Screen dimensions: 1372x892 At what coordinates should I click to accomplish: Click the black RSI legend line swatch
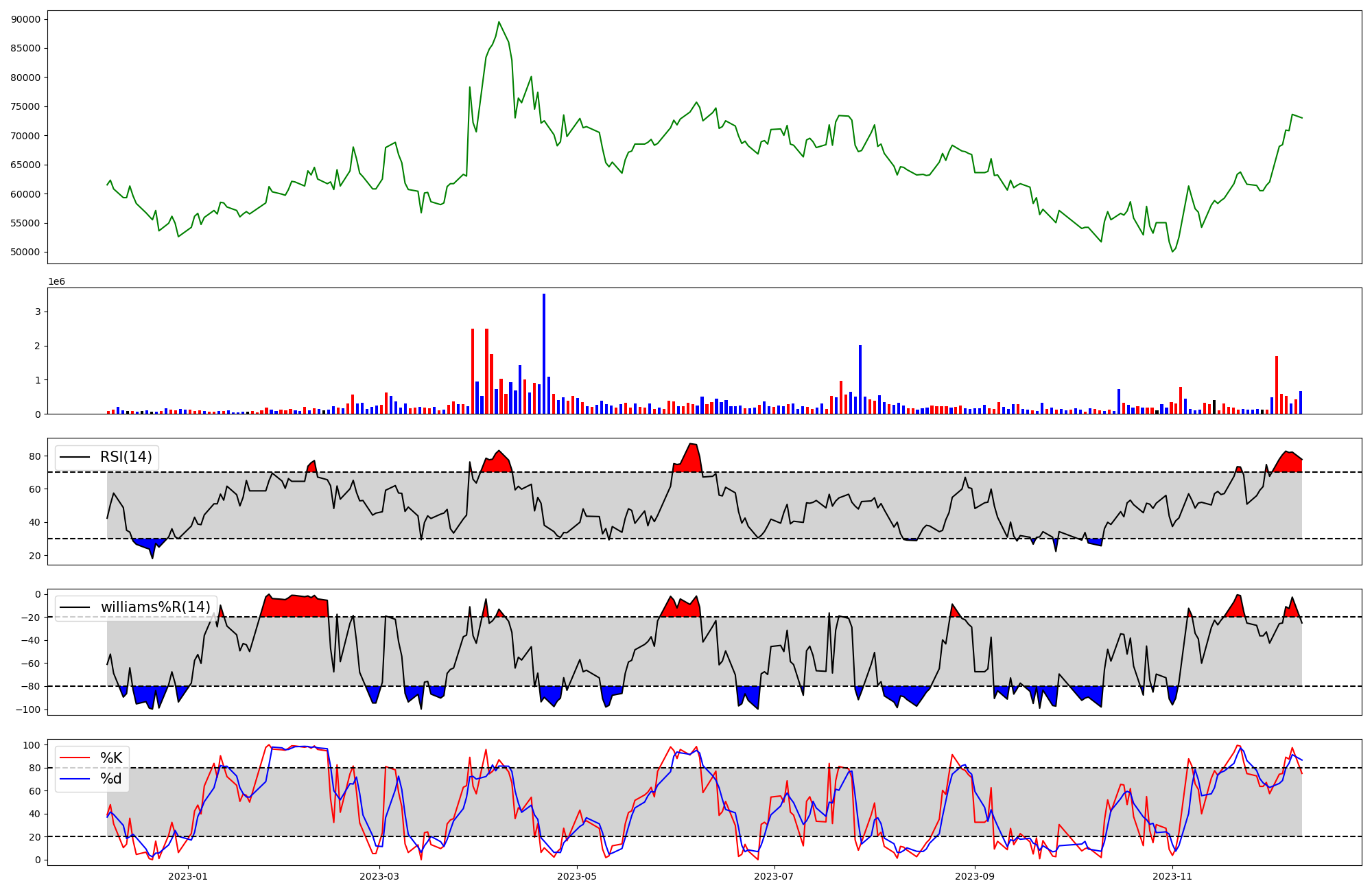[x=75, y=457]
